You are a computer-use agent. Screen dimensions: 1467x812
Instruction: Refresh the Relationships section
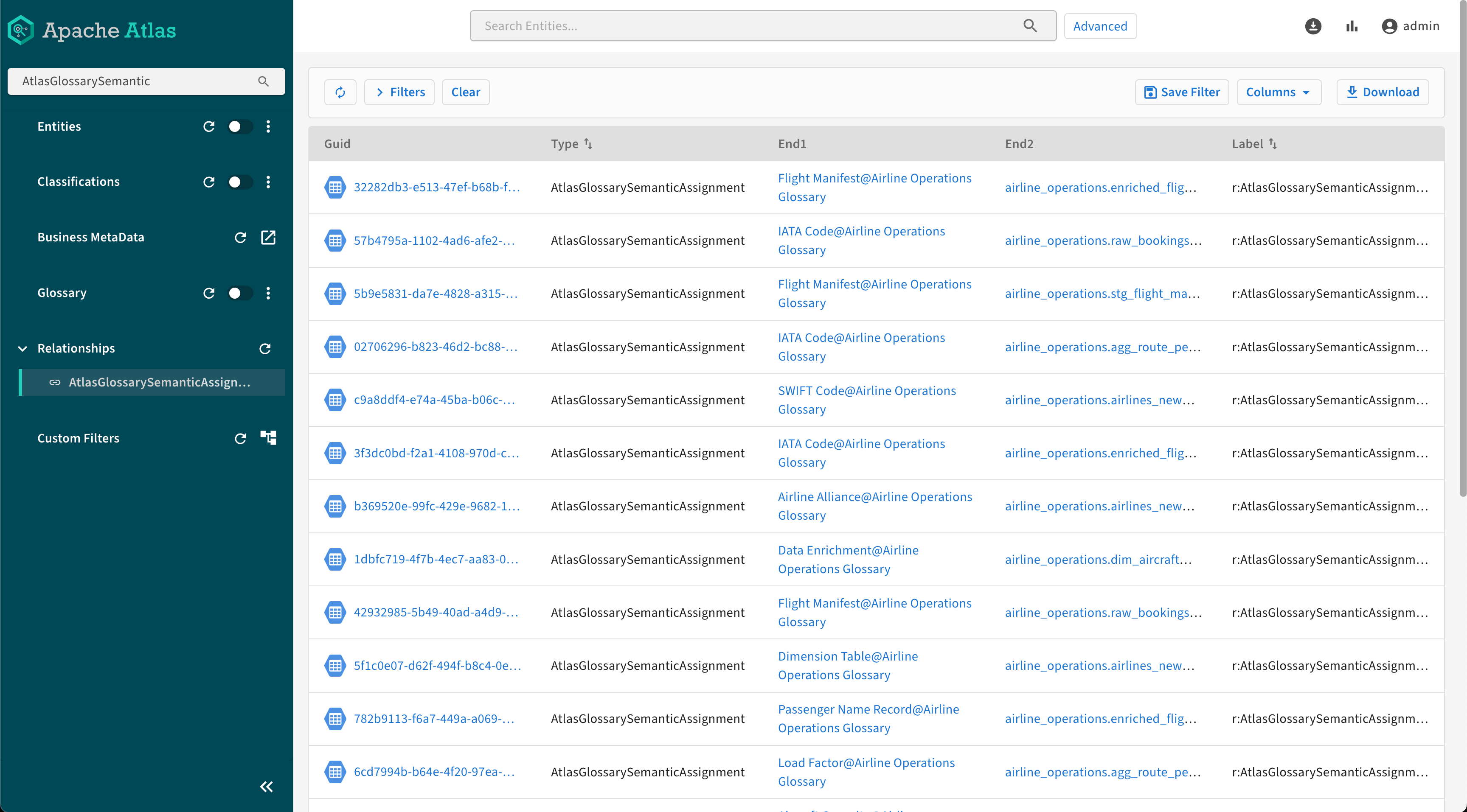pos(265,348)
